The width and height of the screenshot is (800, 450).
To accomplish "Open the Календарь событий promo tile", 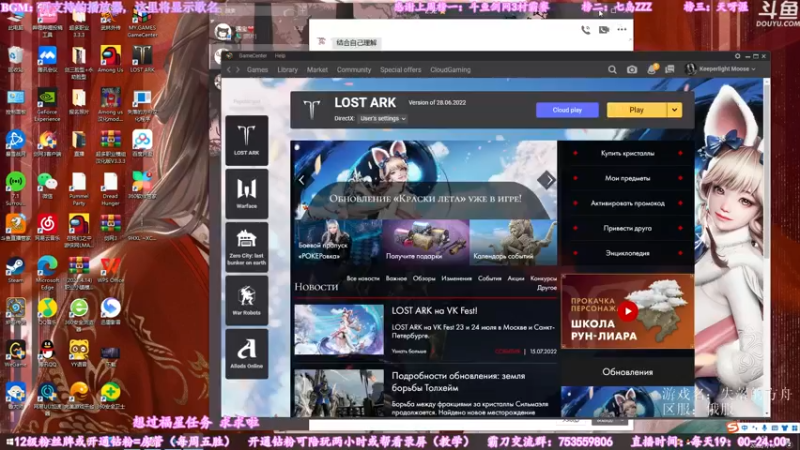I will click(513, 242).
